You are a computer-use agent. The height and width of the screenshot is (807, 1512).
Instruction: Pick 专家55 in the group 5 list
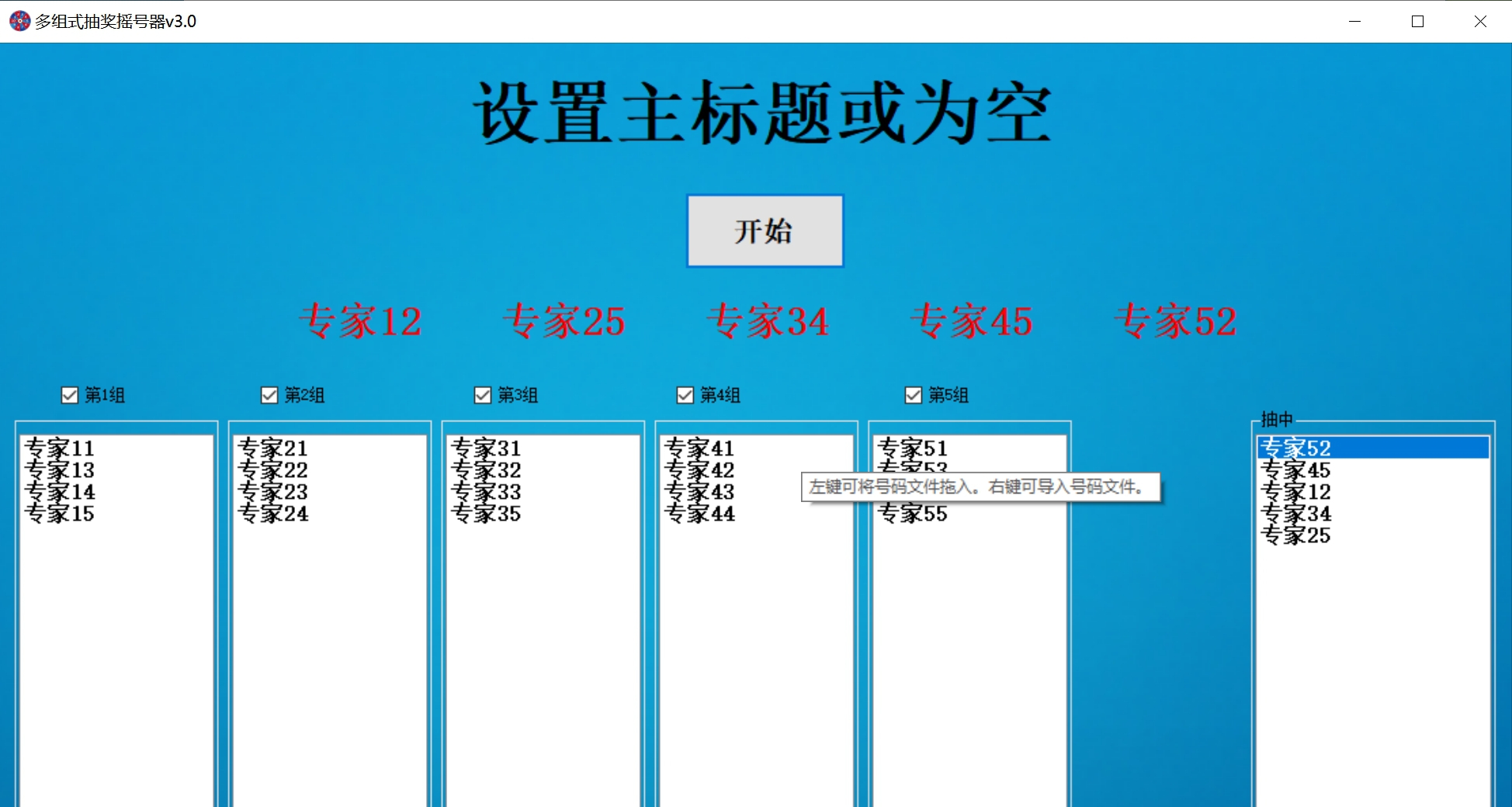click(x=970, y=513)
